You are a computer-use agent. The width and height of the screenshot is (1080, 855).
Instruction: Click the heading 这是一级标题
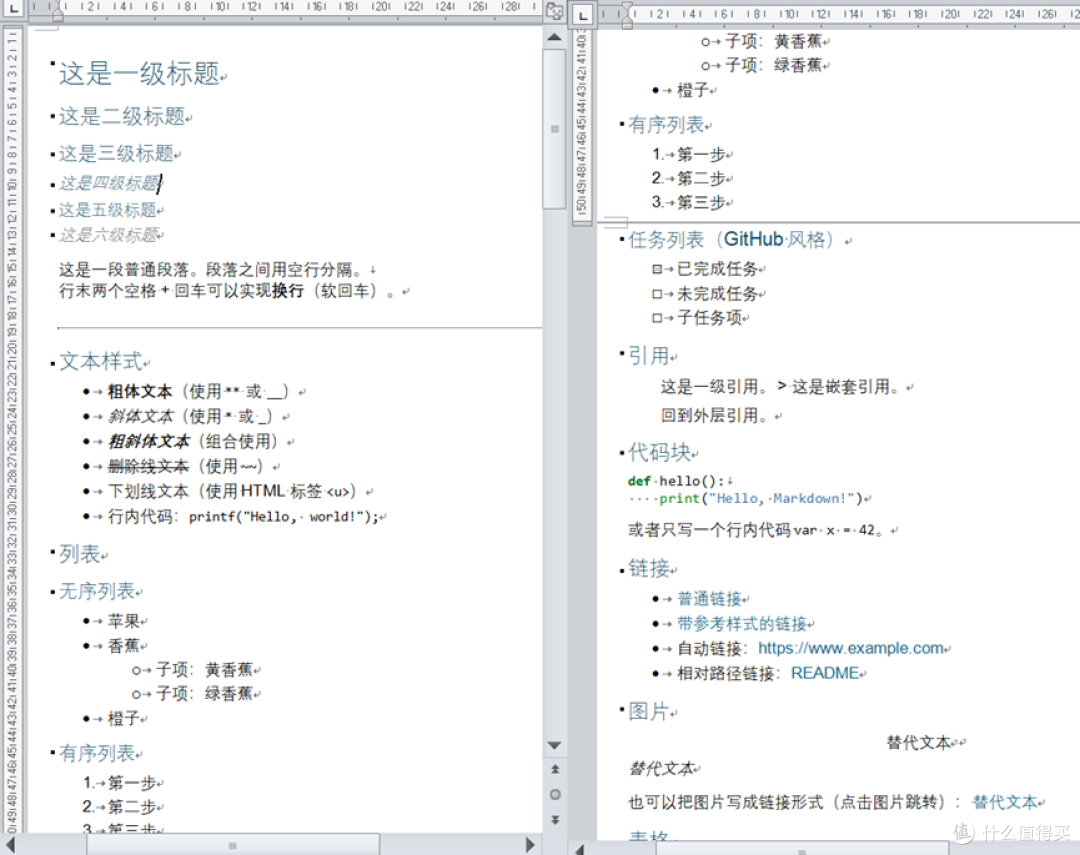(x=139, y=74)
